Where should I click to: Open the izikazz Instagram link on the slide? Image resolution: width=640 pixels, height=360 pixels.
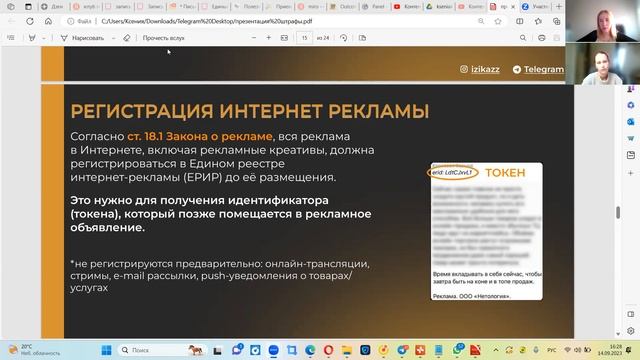[x=480, y=69]
